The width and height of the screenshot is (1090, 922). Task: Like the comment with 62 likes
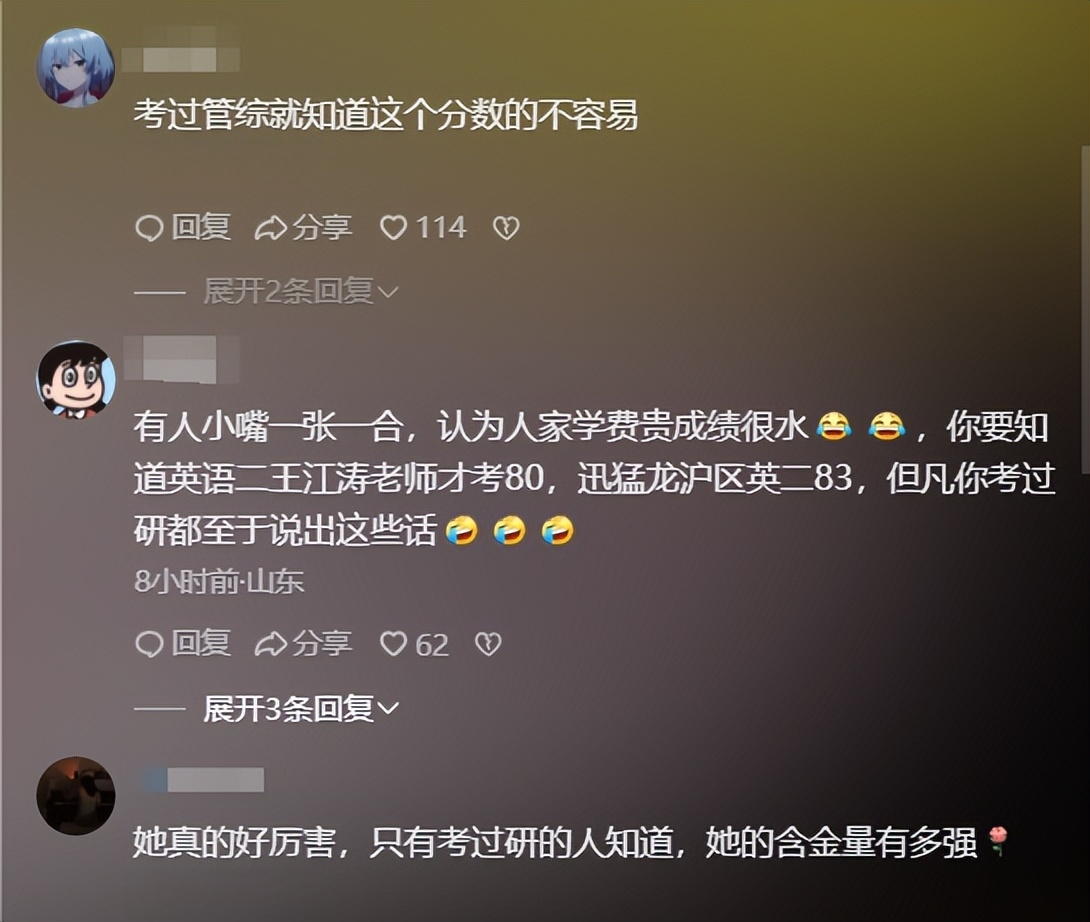[414, 644]
